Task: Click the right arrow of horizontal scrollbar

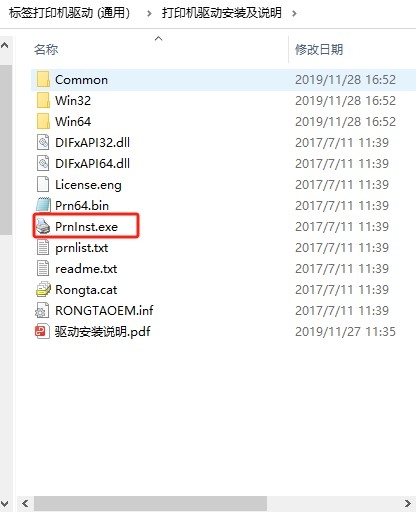Action: (x=407, y=503)
